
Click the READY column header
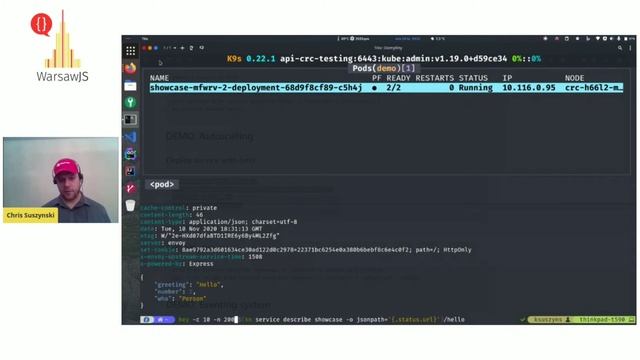tap(398, 78)
